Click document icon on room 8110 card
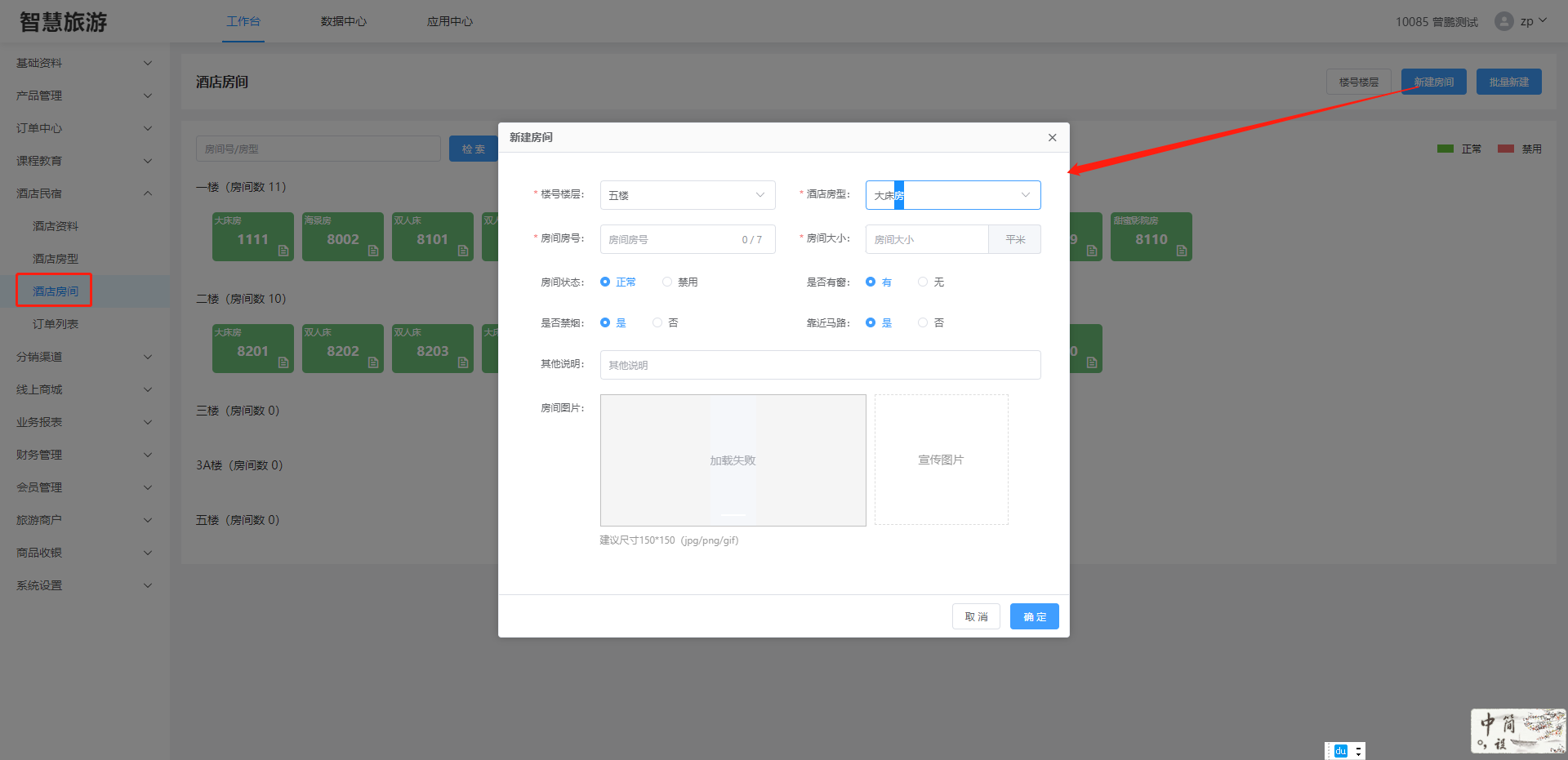The width and height of the screenshot is (1568, 760). click(1182, 251)
